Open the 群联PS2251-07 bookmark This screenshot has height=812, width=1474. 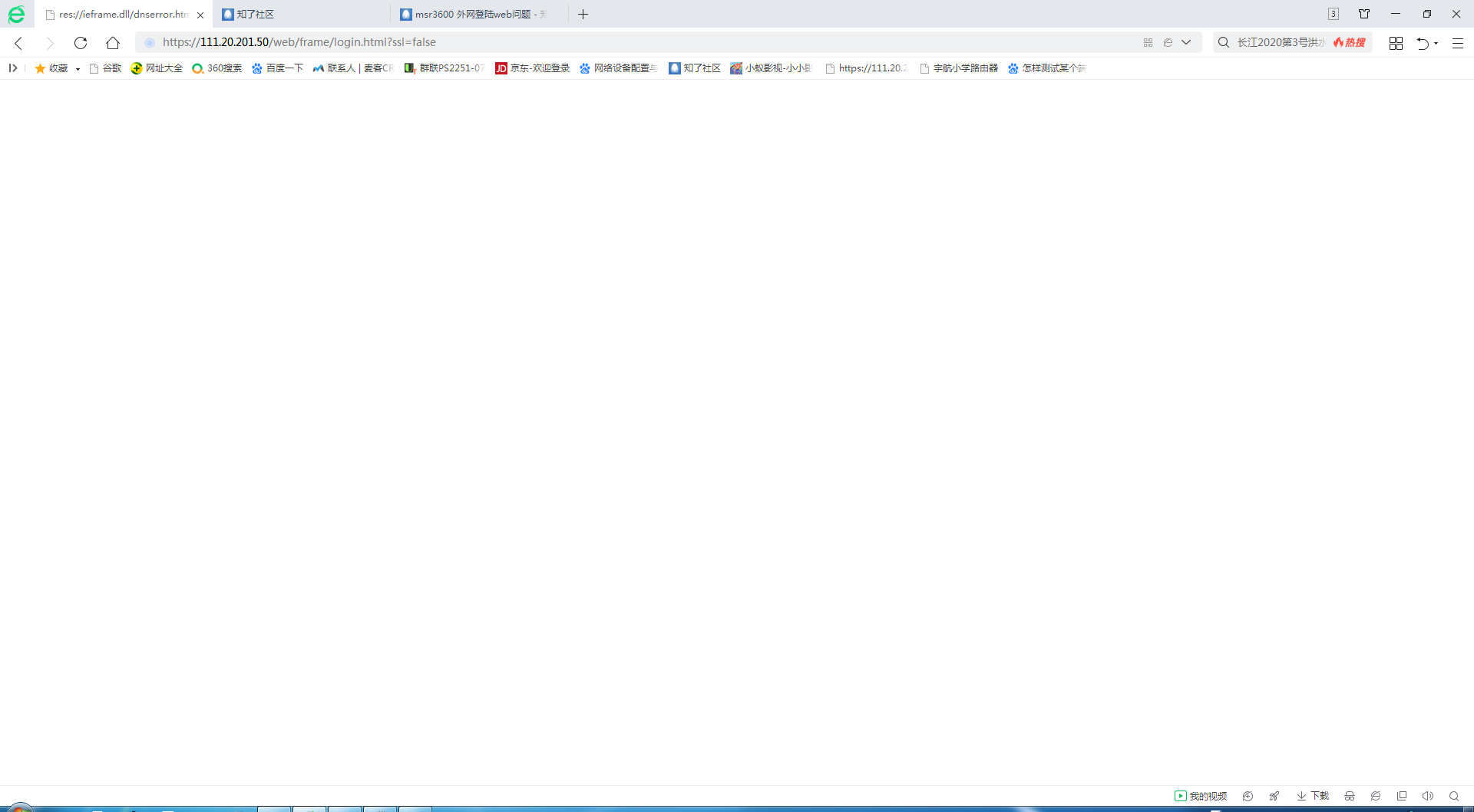(445, 68)
